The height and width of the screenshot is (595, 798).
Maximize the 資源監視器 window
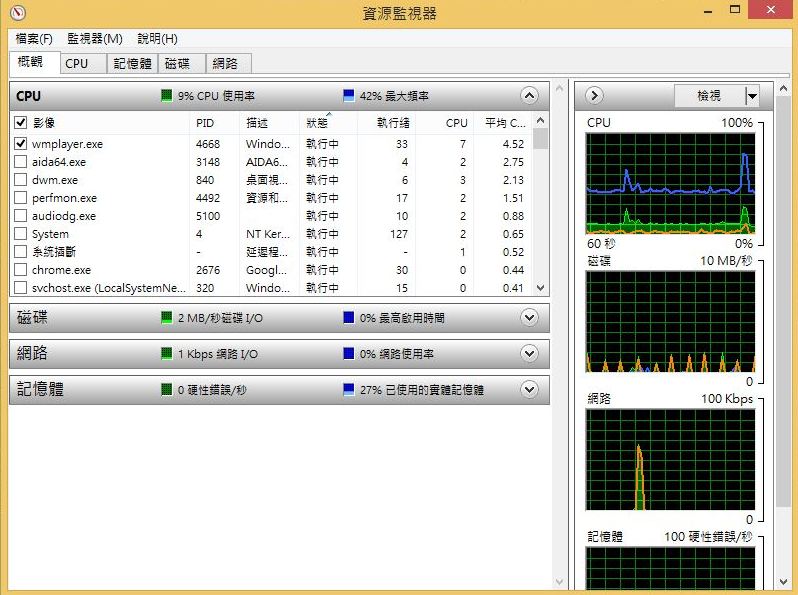(x=735, y=9)
